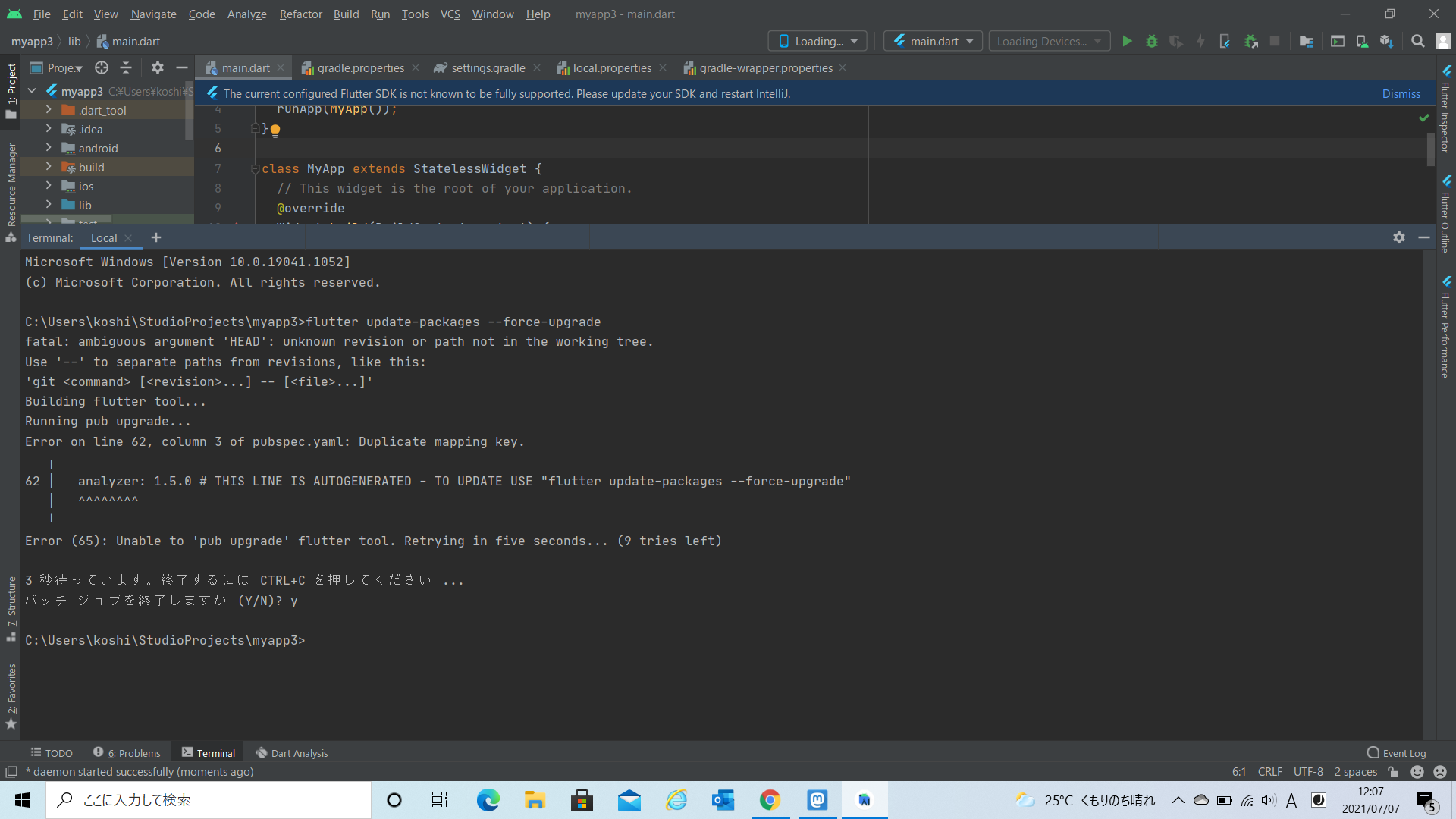Image resolution: width=1456 pixels, height=819 pixels.
Task: Start debugging with the Debug icon
Action: click(1152, 41)
